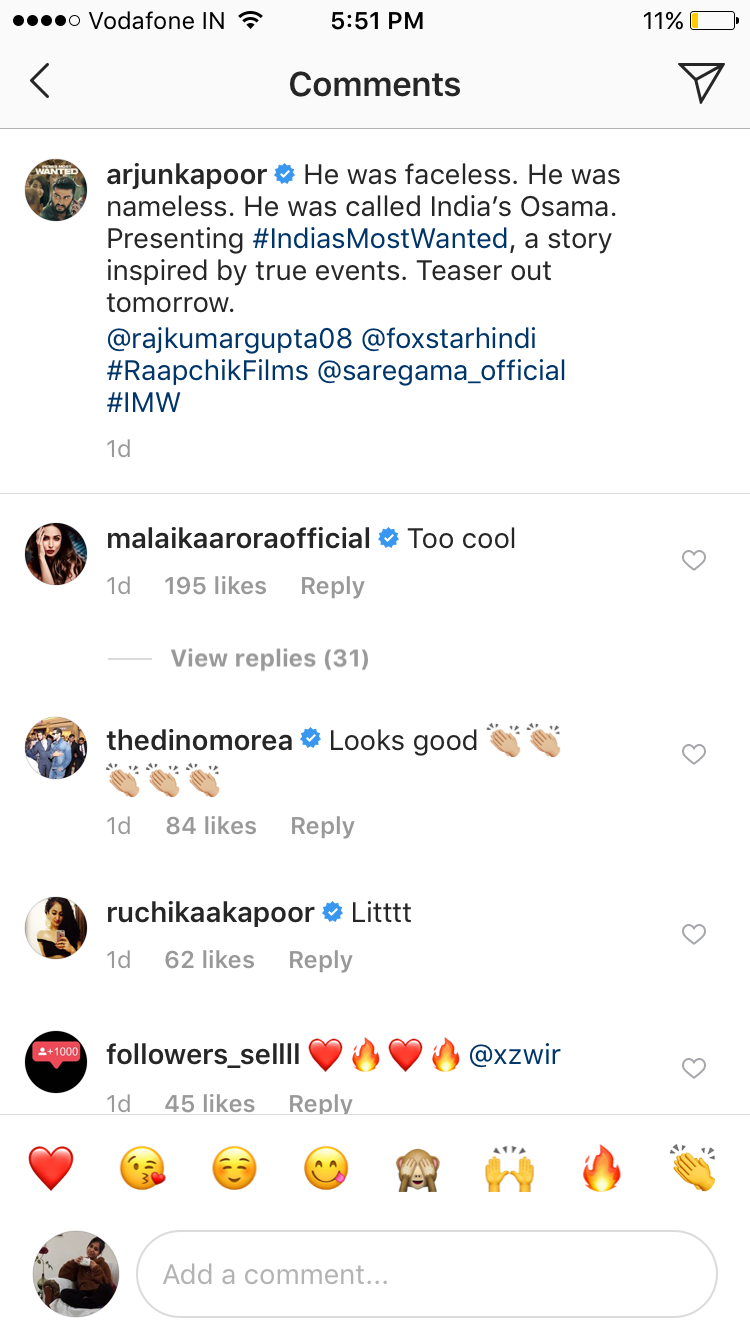Select the face blowing kiss reaction emoji

(x=142, y=1166)
